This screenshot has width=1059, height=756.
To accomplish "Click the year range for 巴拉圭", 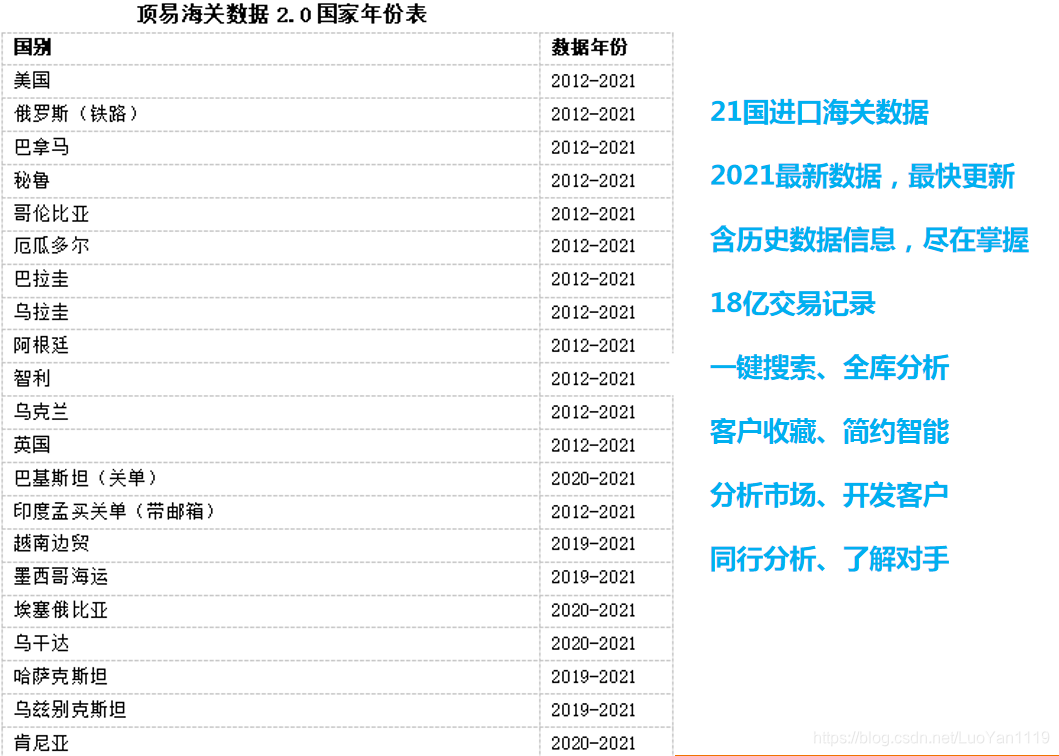I will [593, 280].
